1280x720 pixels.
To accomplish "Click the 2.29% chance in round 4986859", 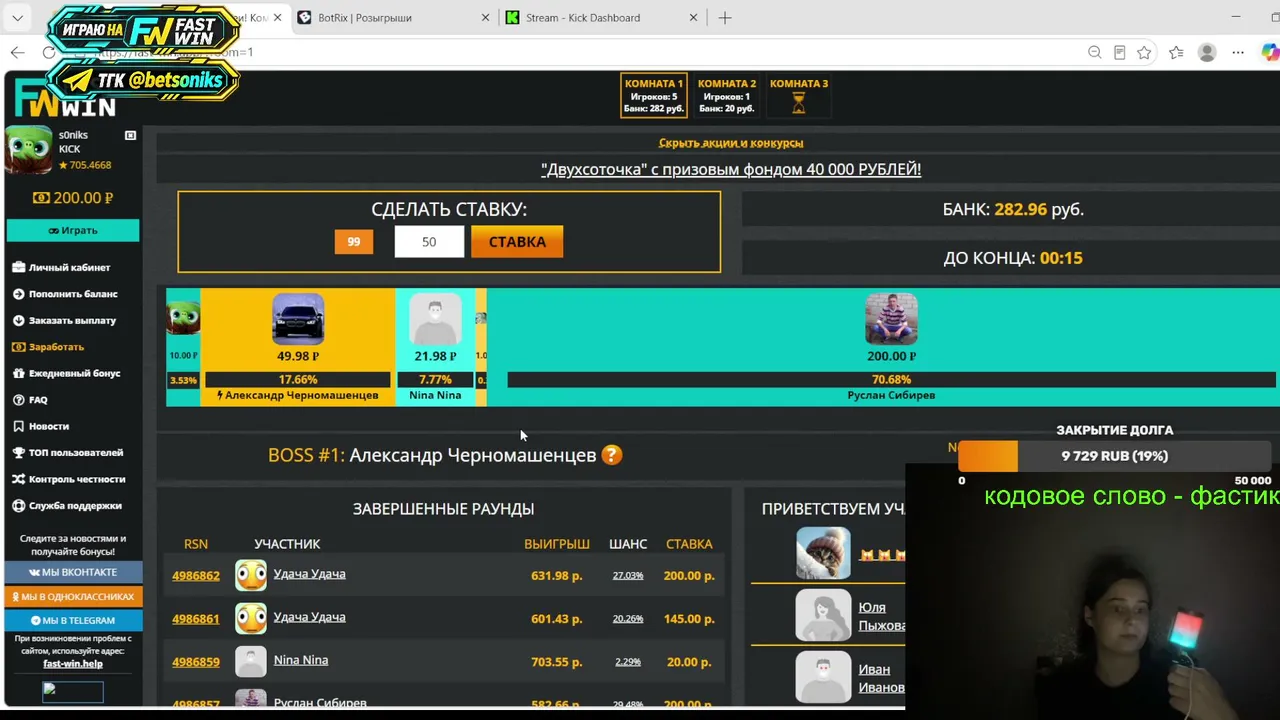I will [628, 662].
